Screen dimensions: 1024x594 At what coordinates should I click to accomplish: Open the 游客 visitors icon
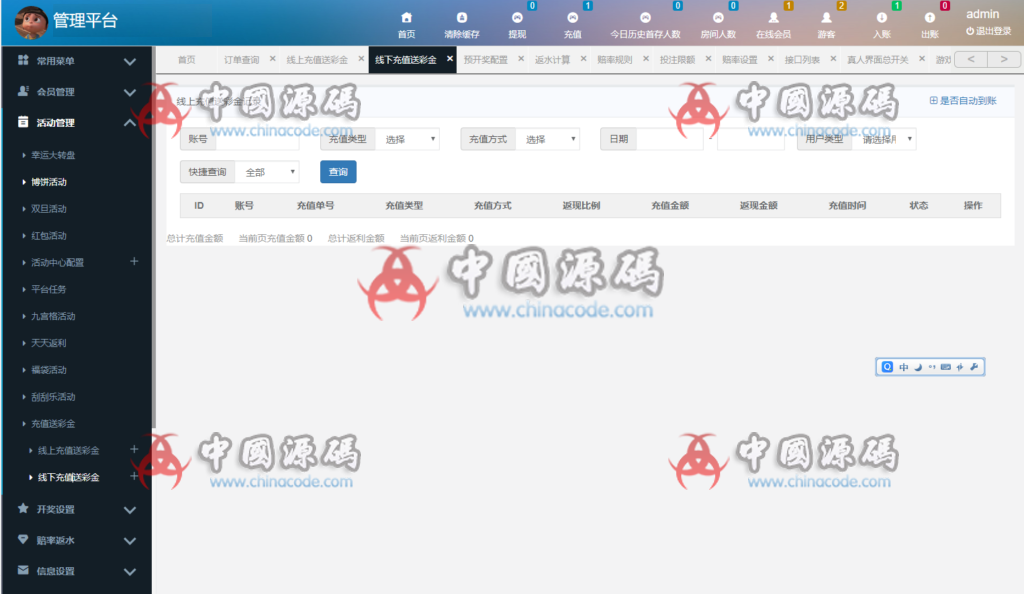(826, 18)
